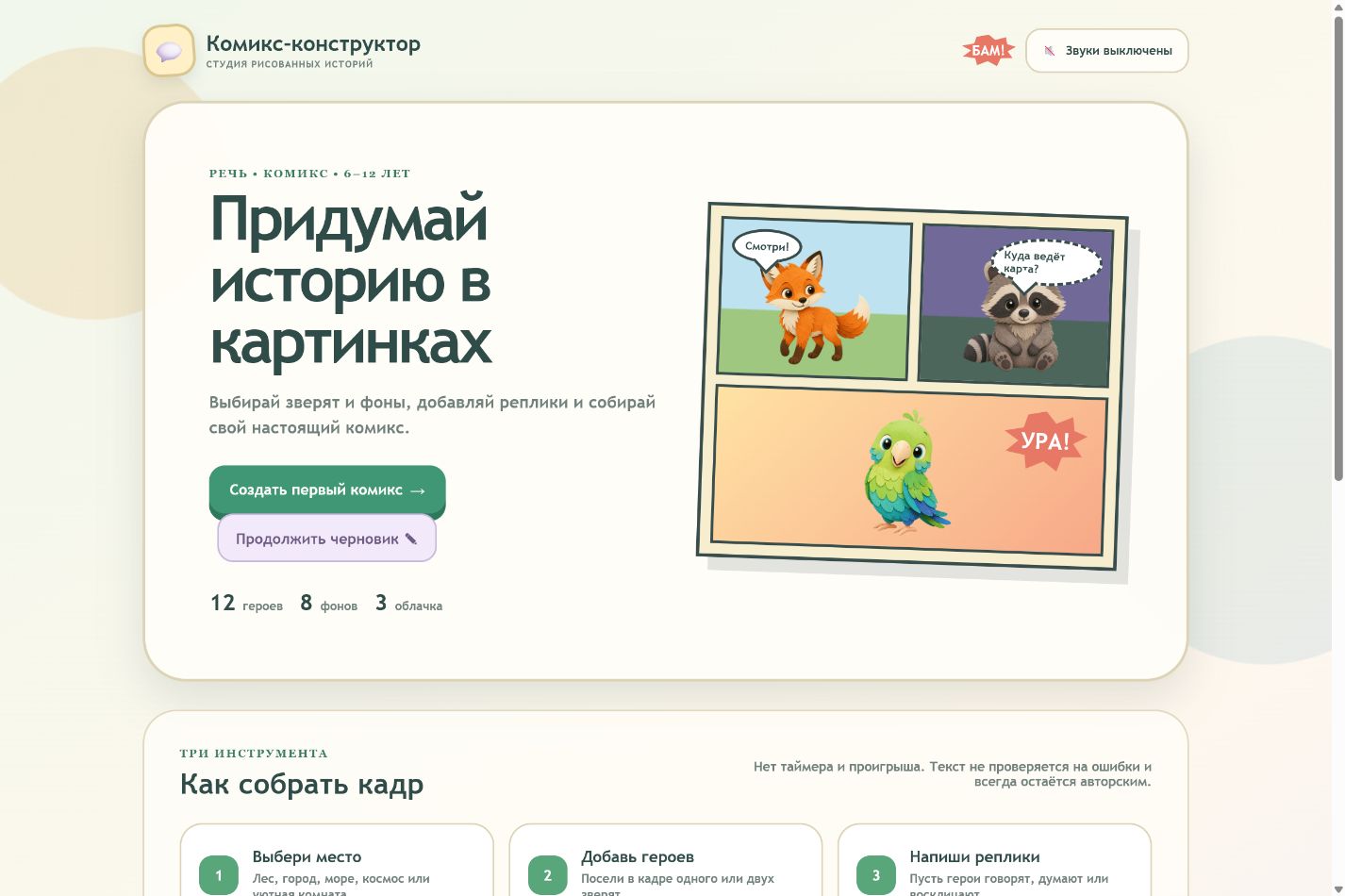Click the Куда ведёт карта? thought bubble
1345x896 pixels.
pyautogui.click(x=1045, y=263)
